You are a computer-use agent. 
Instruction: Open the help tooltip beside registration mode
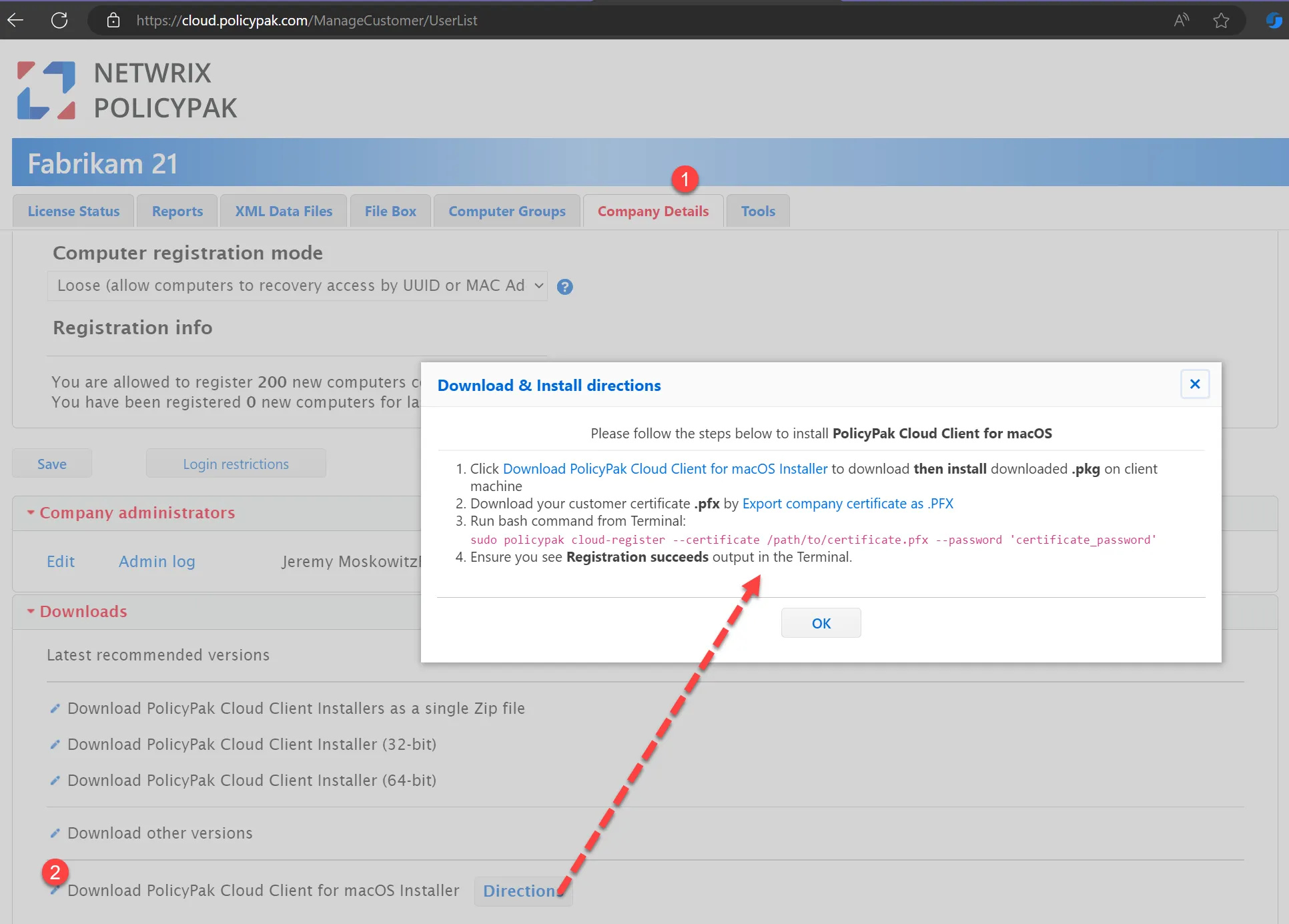pos(564,286)
